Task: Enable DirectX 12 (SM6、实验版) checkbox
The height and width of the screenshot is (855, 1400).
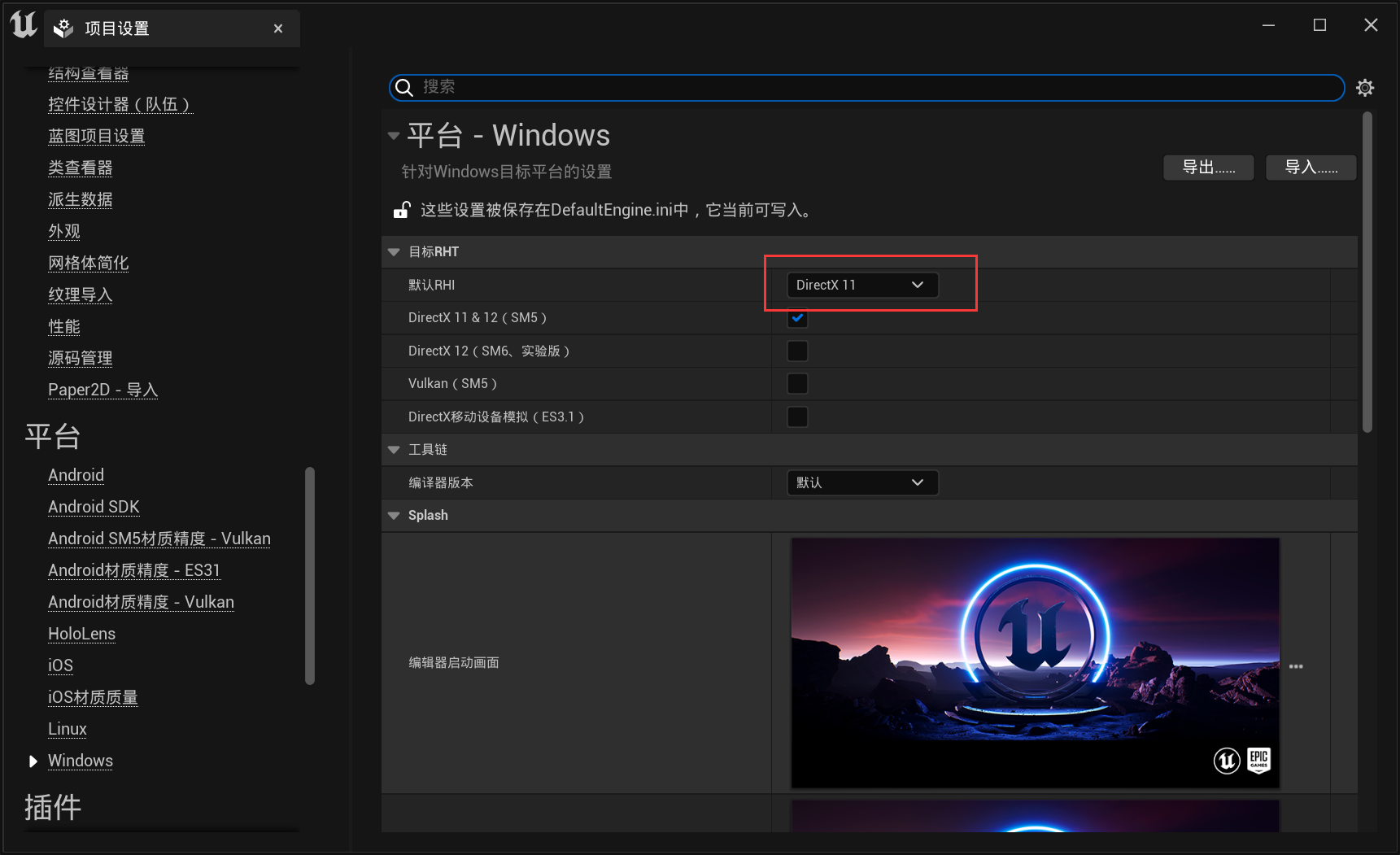Action: 797,351
